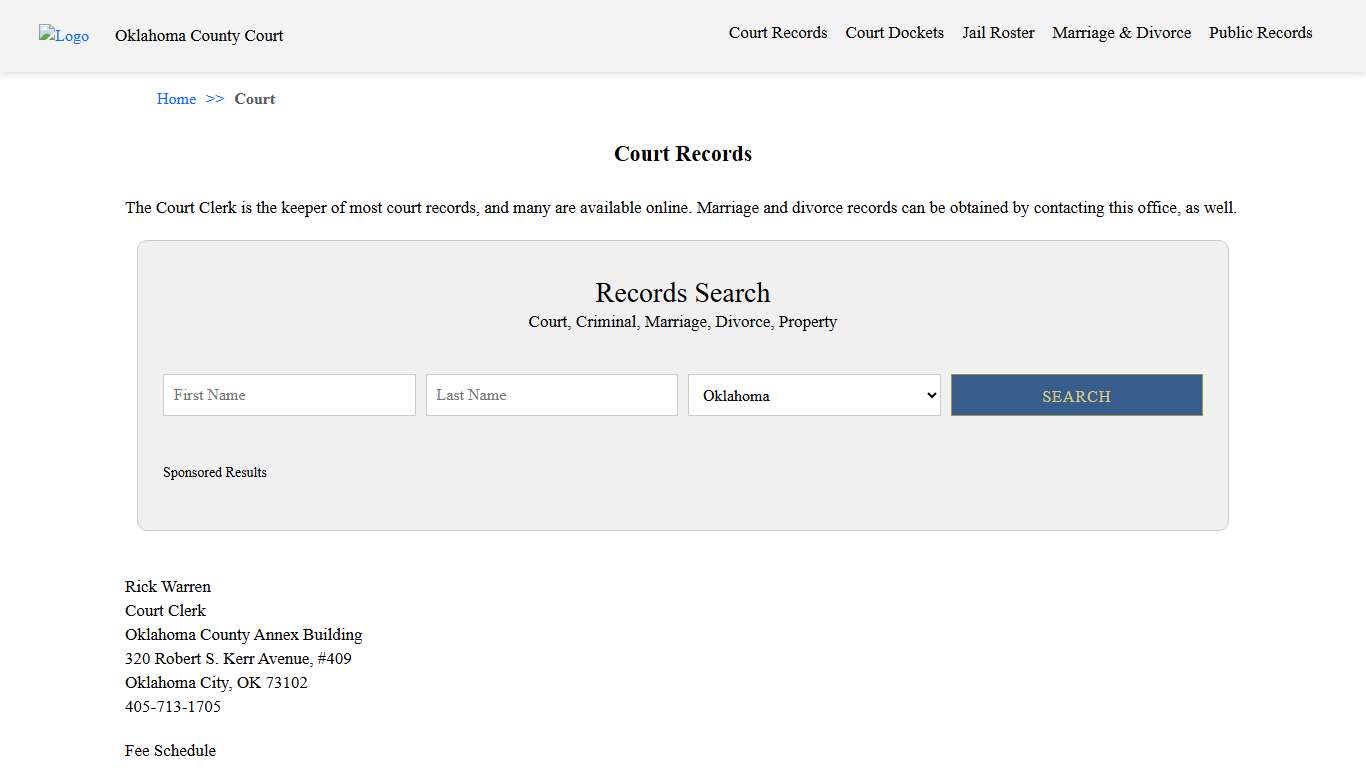Navigate to the Jail Roster page

point(998,33)
